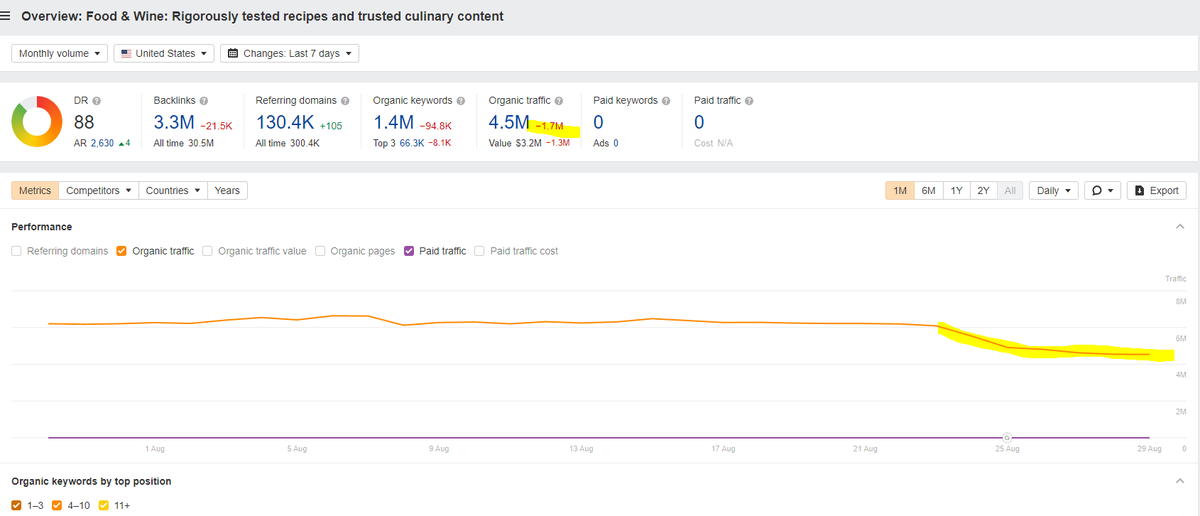Open the hamburger menu icon
Screen dimensions: 1200x516
(x=7, y=16)
